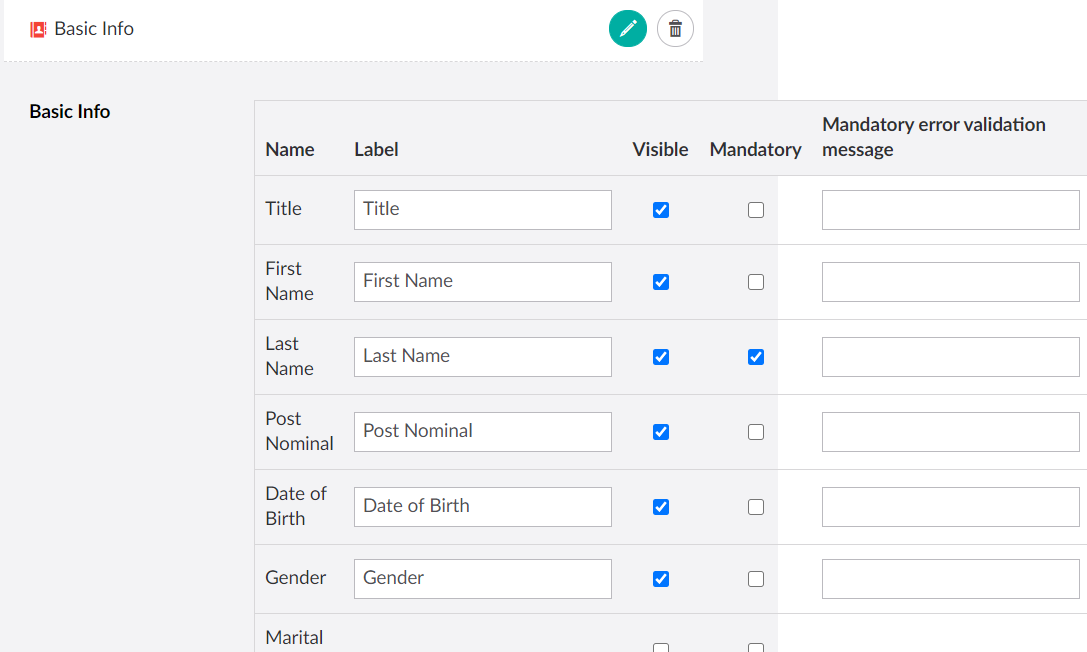1087x652 pixels.
Task: Uncheck Visible for the Title field
Action: [661, 209]
